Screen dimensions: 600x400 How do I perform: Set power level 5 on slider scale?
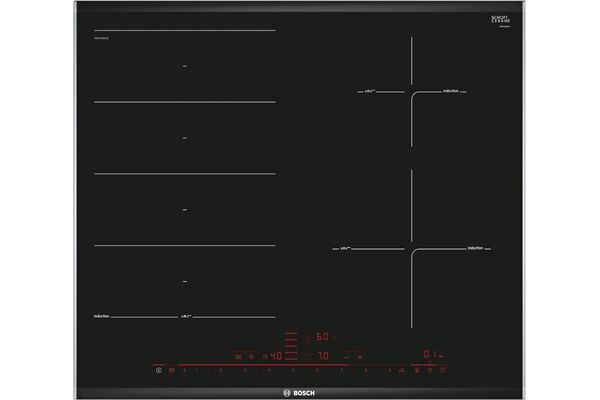pyautogui.click(x=294, y=370)
